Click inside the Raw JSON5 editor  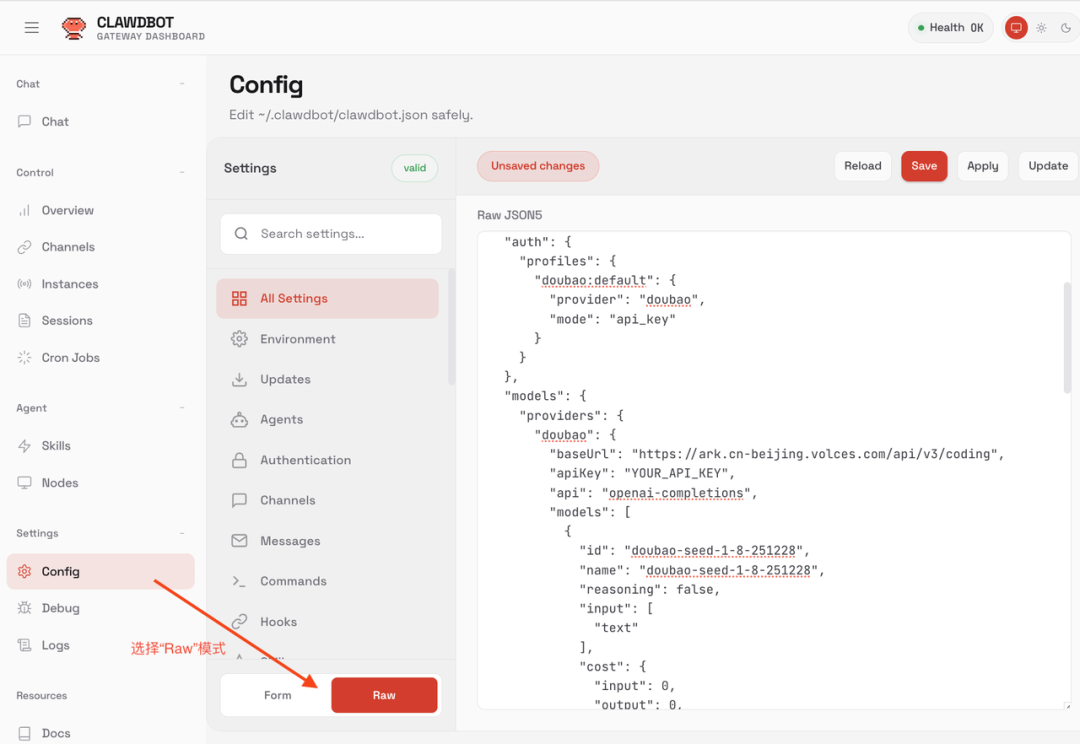pos(774,471)
